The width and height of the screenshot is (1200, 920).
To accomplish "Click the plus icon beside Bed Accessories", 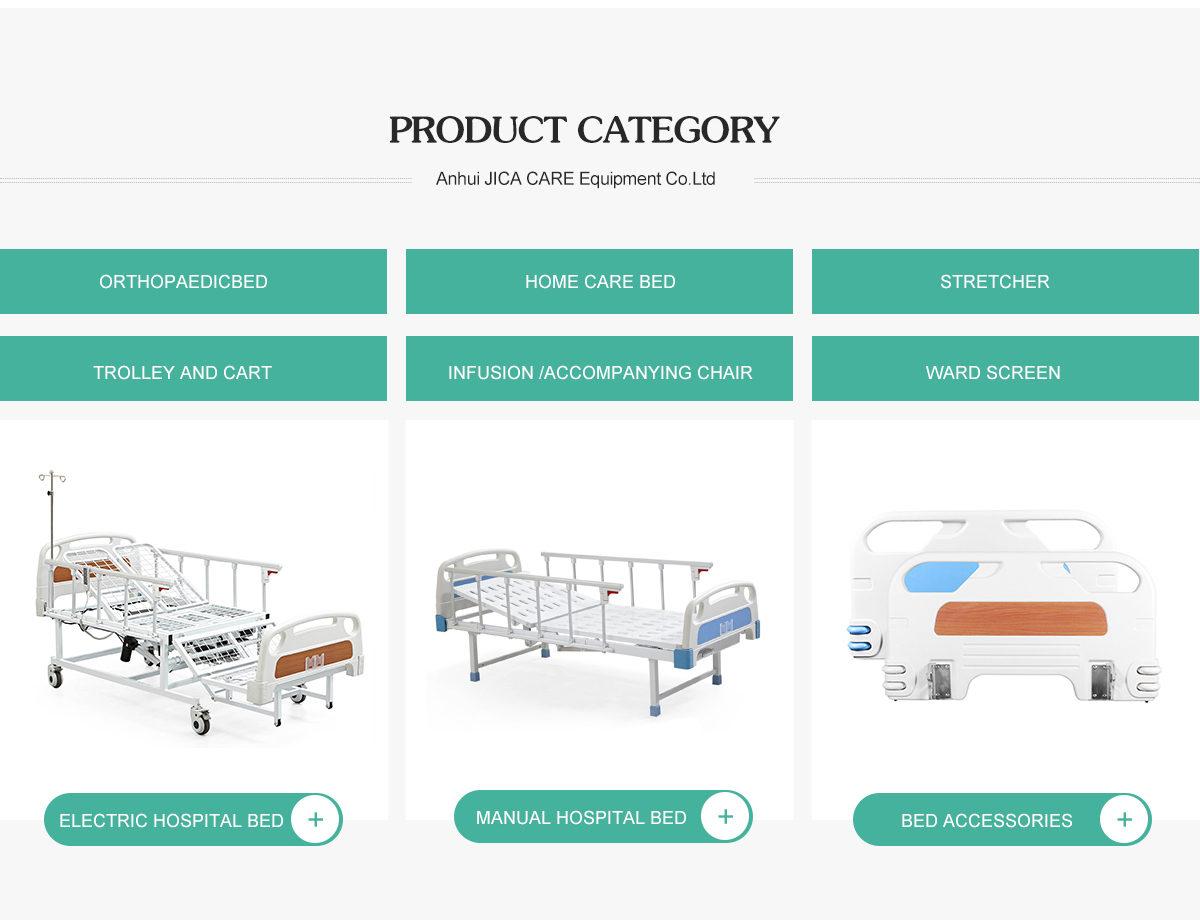I will pyautogui.click(x=1124, y=820).
